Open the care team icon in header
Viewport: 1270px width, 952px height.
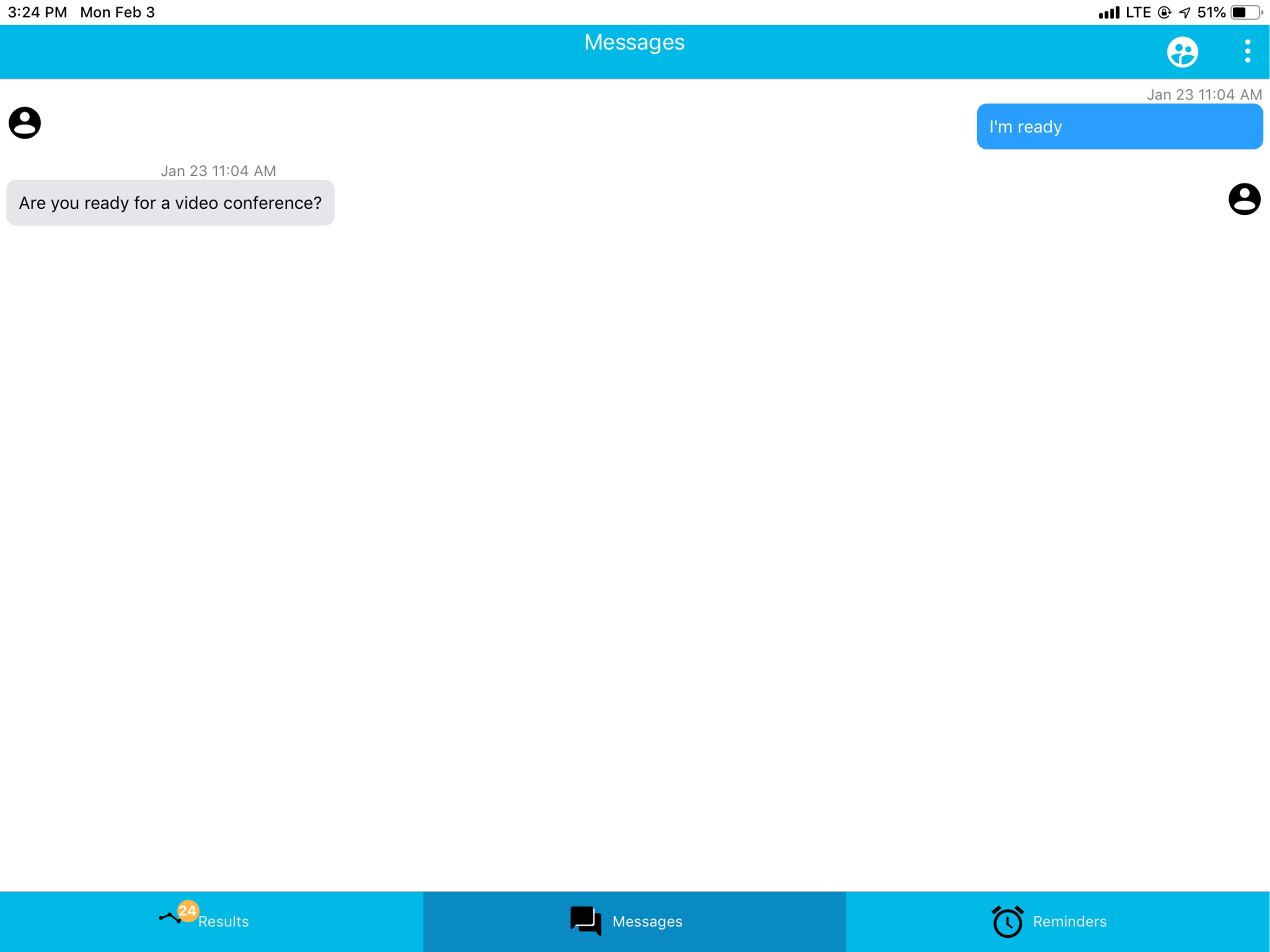click(1182, 52)
